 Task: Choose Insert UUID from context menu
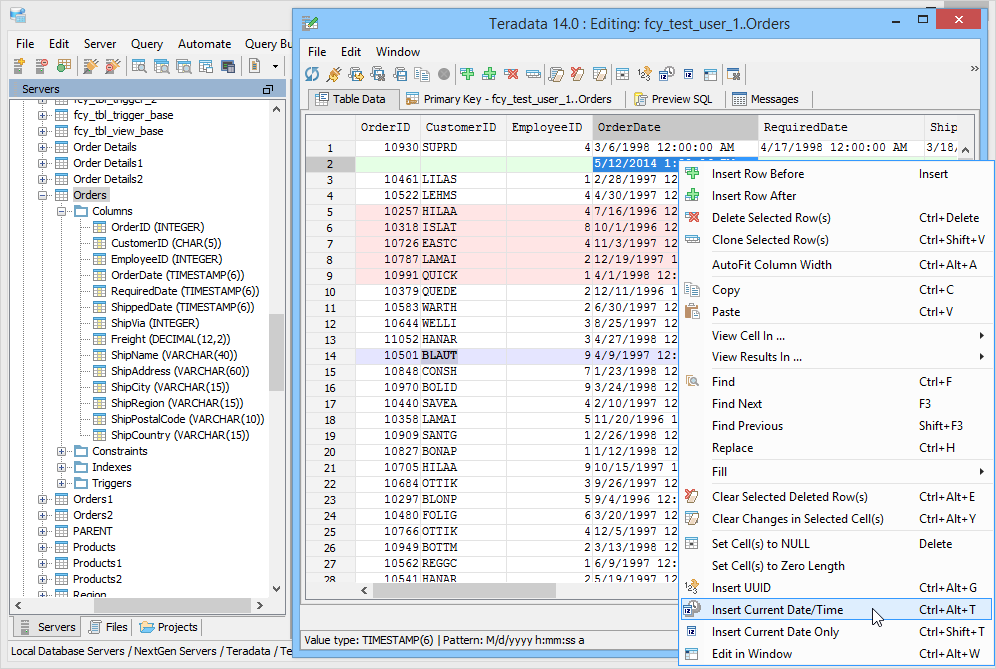click(836, 588)
